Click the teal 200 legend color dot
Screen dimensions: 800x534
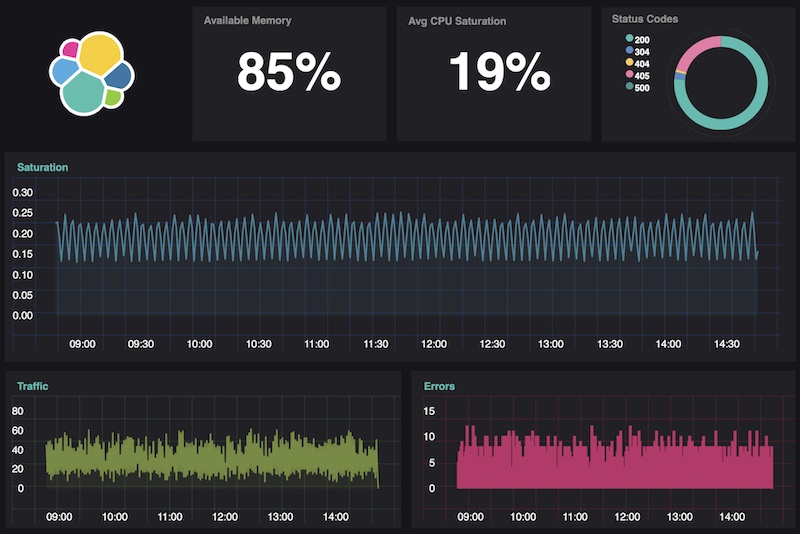coord(628,39)
